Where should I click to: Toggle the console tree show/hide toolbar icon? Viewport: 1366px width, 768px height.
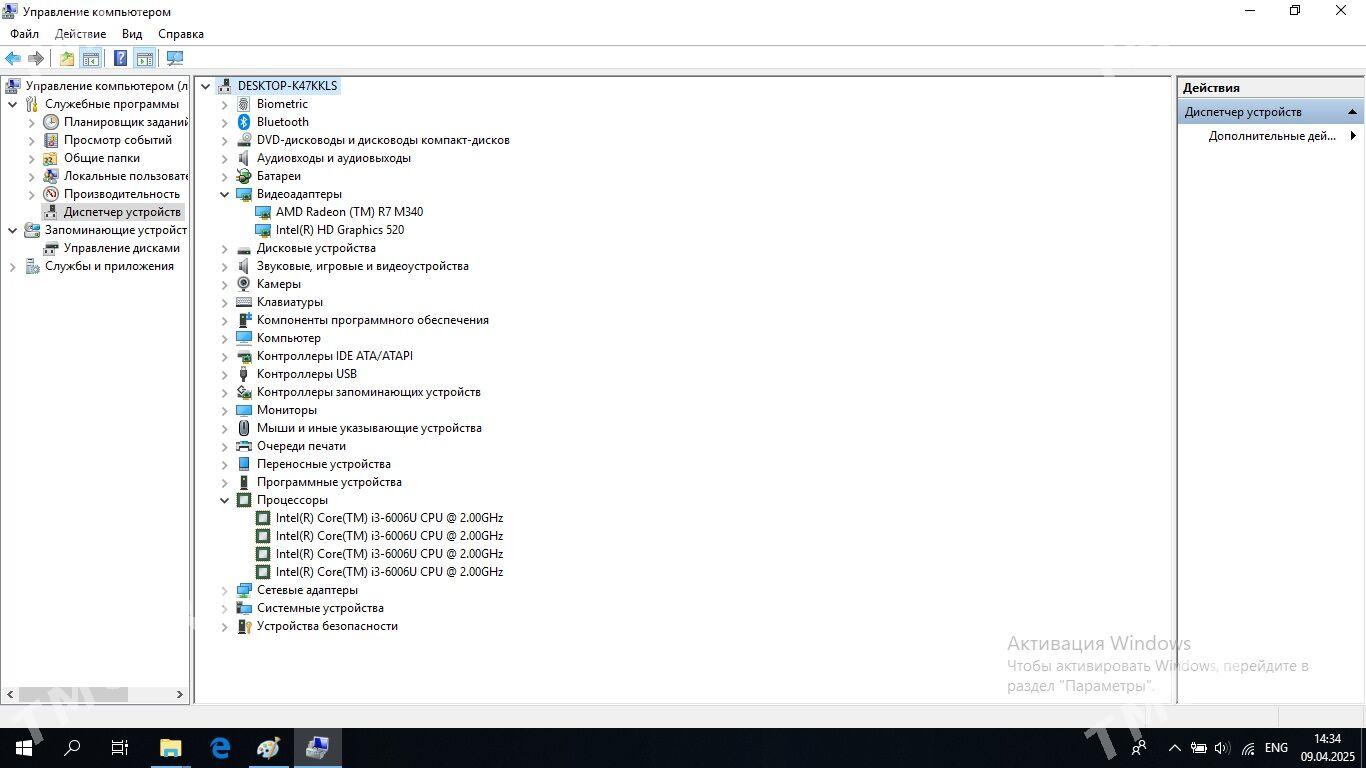point(91,58)
